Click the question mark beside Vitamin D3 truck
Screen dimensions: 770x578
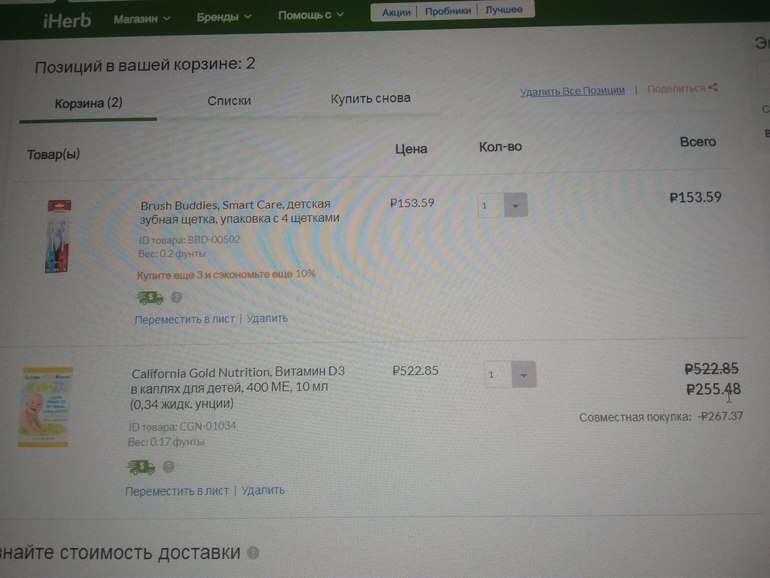click(168, 467)
